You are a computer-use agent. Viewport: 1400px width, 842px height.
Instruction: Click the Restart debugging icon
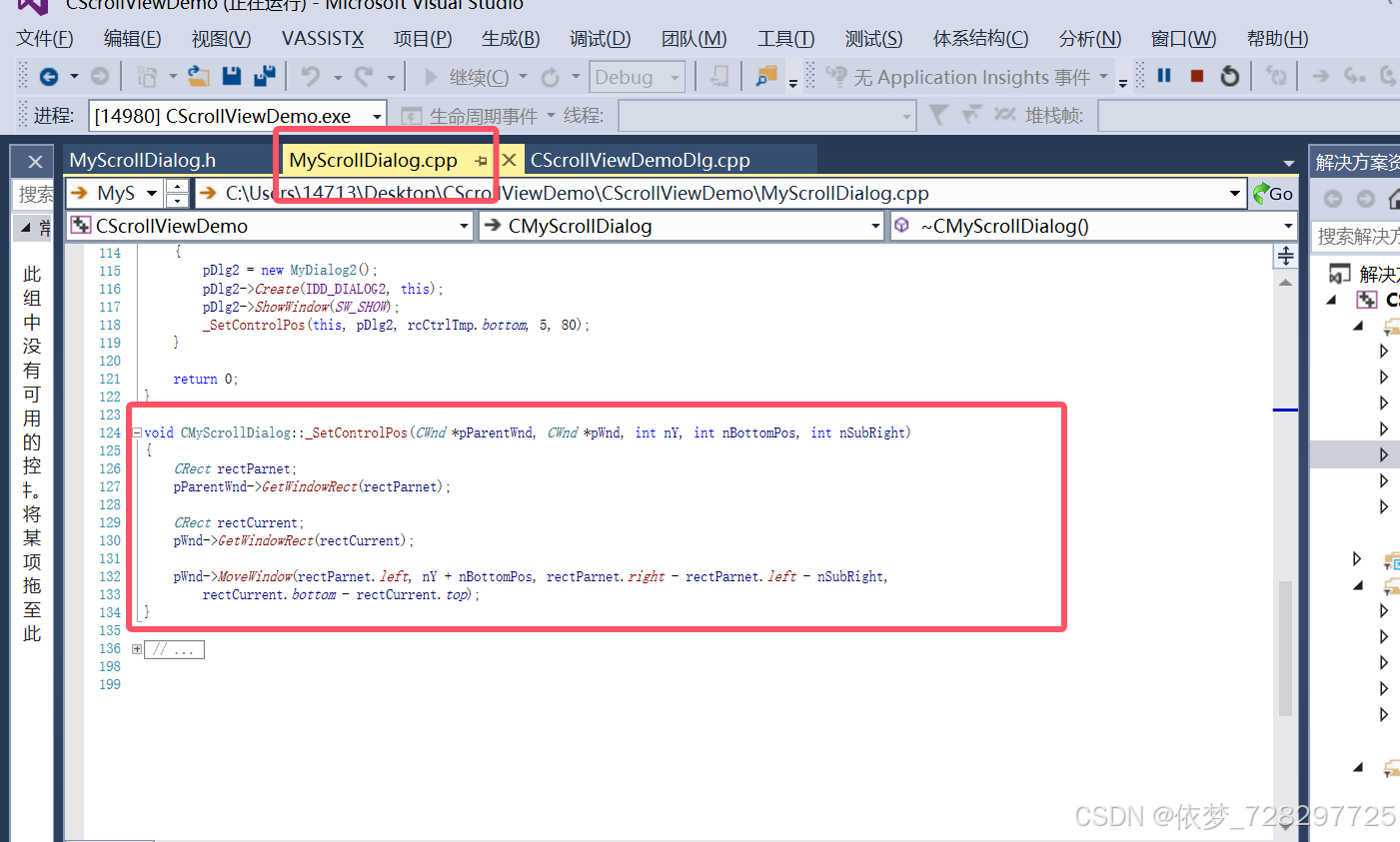point(1230,76)
